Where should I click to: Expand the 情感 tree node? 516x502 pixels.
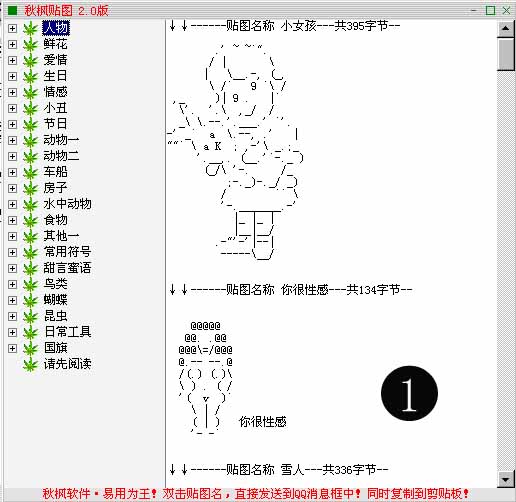tap(12, 92)
